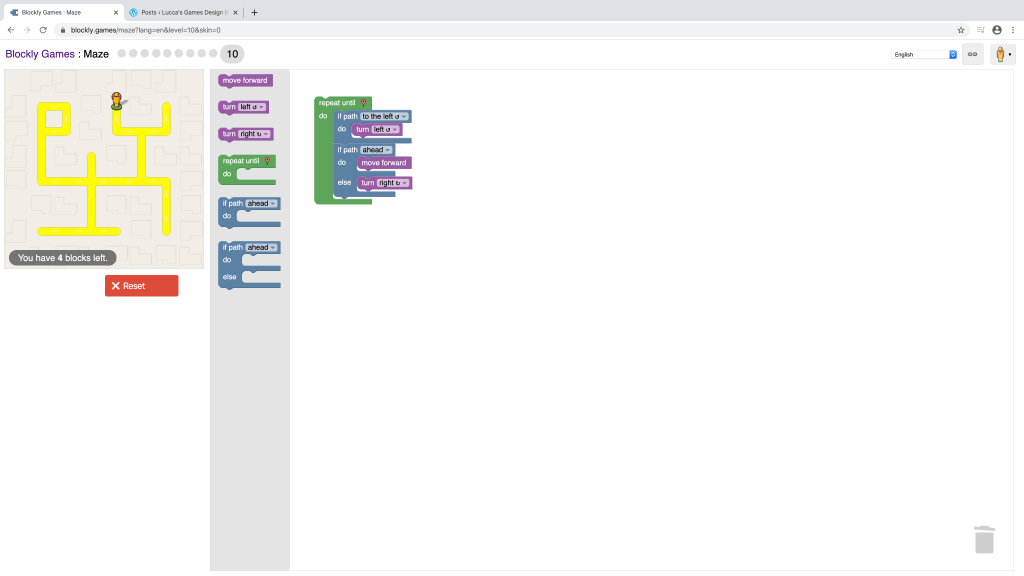Viewport: 1024px width, 576px height.
Task: Follow the Blockly Games title link
Action: point(40,54)
